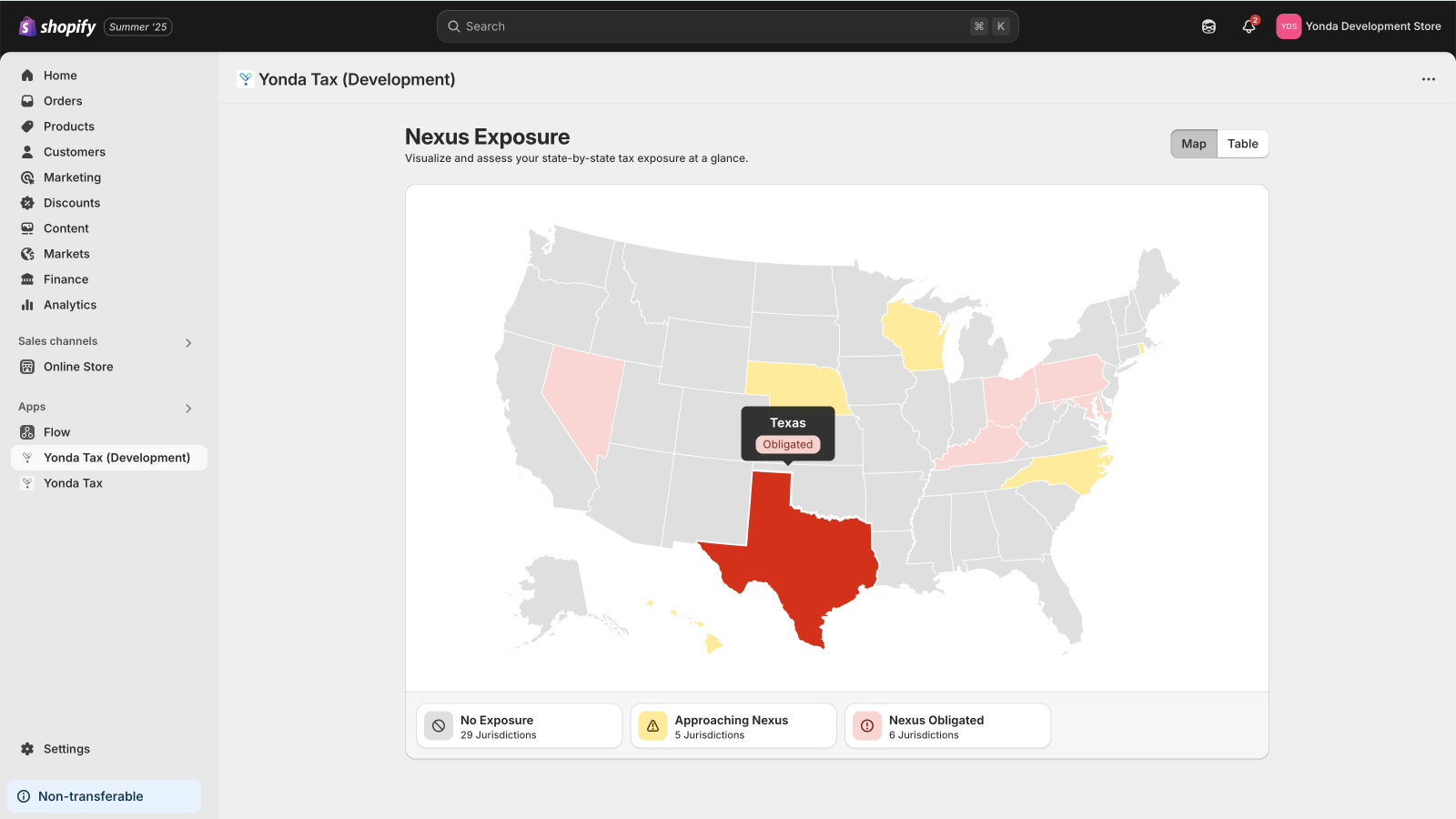Image resolution: width=1456 pixels, height=819 pixels.
Task: Click the Orders icon in sidebar
Action: click(x=27, y=101)
